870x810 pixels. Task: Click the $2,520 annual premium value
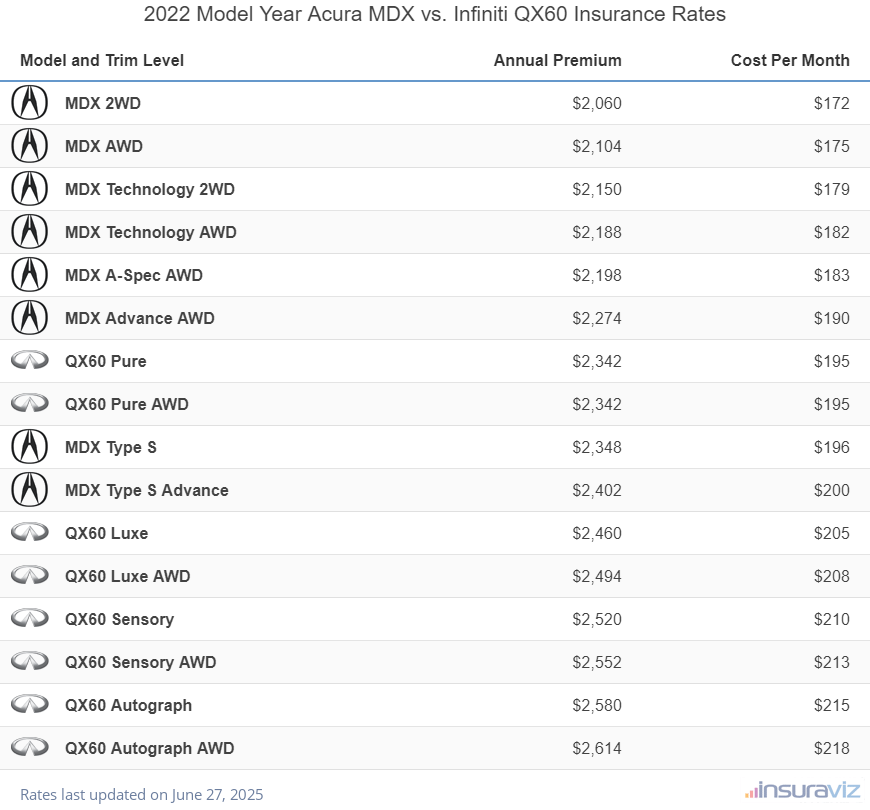click(x=597, y=619)
